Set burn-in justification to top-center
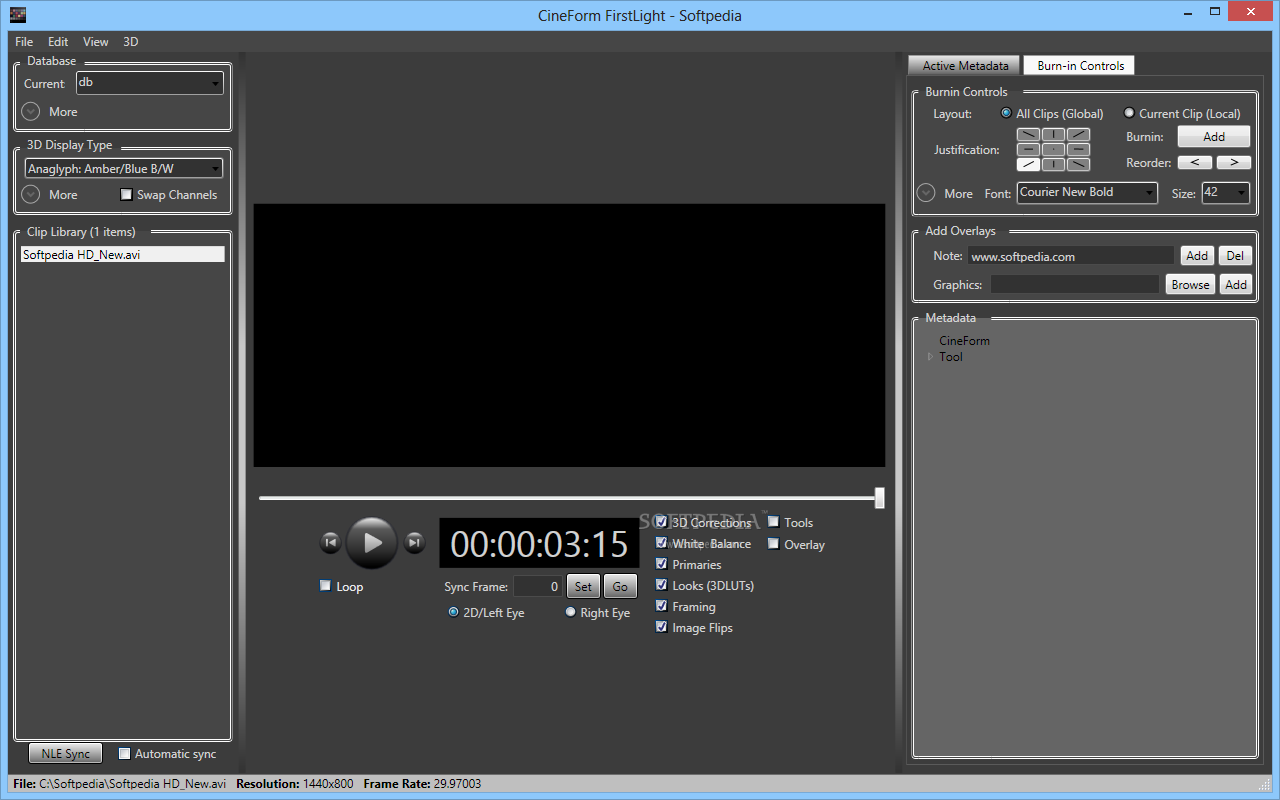Image resolution: width=1280 pixels, height=800 pixels. click(1053, 134)
